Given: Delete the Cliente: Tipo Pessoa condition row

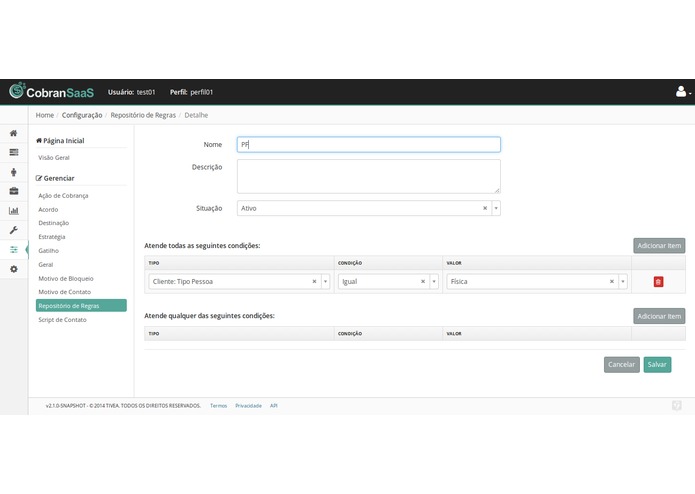Looking at the screenshot, I should (x=658, y=282).
